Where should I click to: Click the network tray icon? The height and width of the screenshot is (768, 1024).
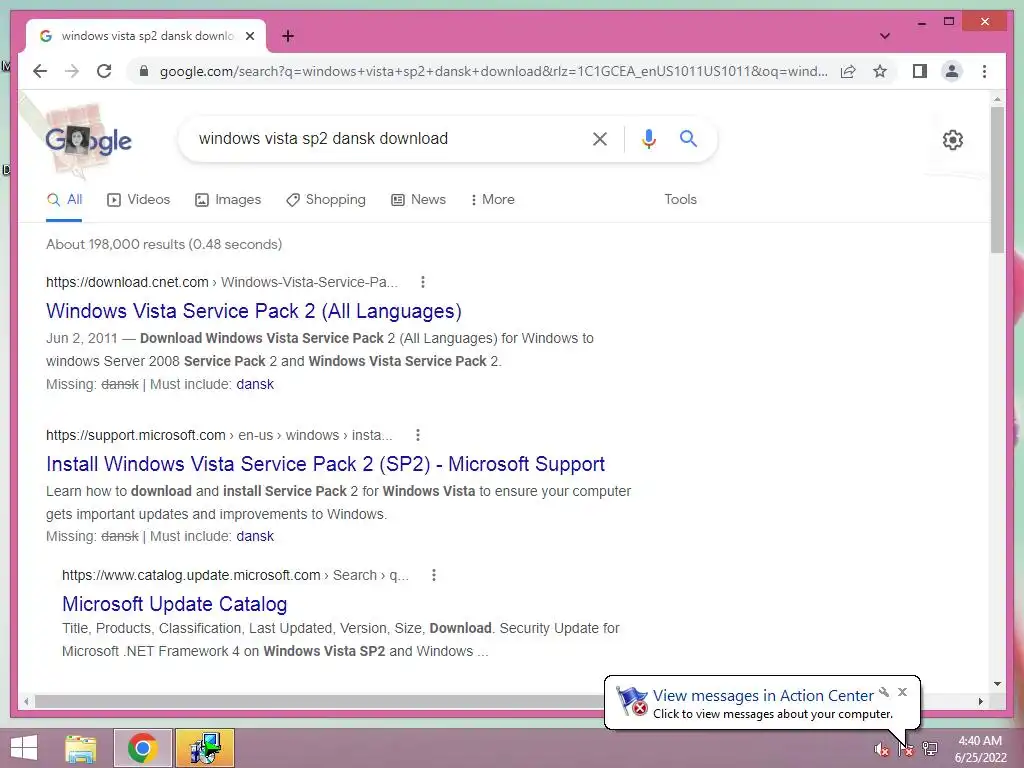930,748
